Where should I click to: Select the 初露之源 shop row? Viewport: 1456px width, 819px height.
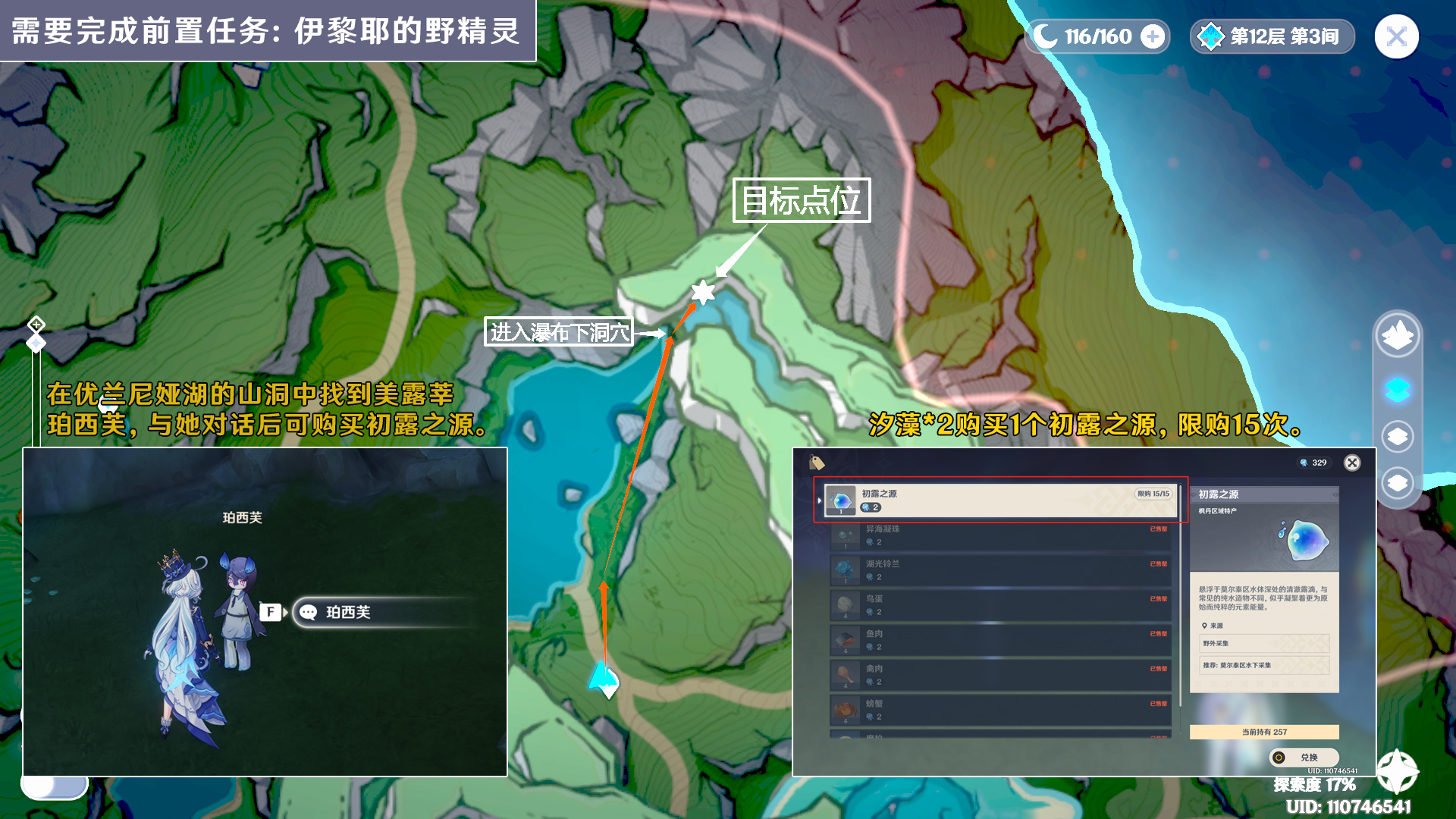[x=1000, y=500]
